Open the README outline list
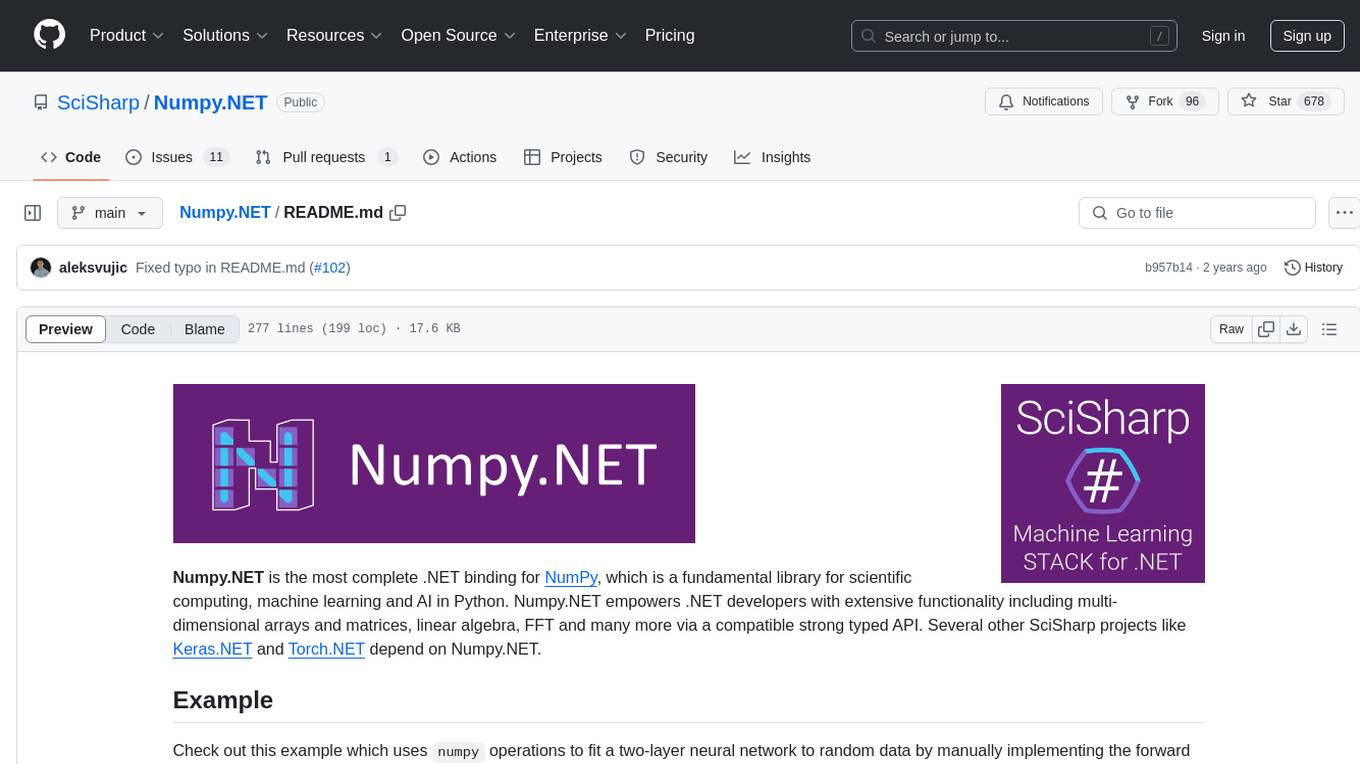This screenshot has height=764, width=1360. coord(1329,329)
